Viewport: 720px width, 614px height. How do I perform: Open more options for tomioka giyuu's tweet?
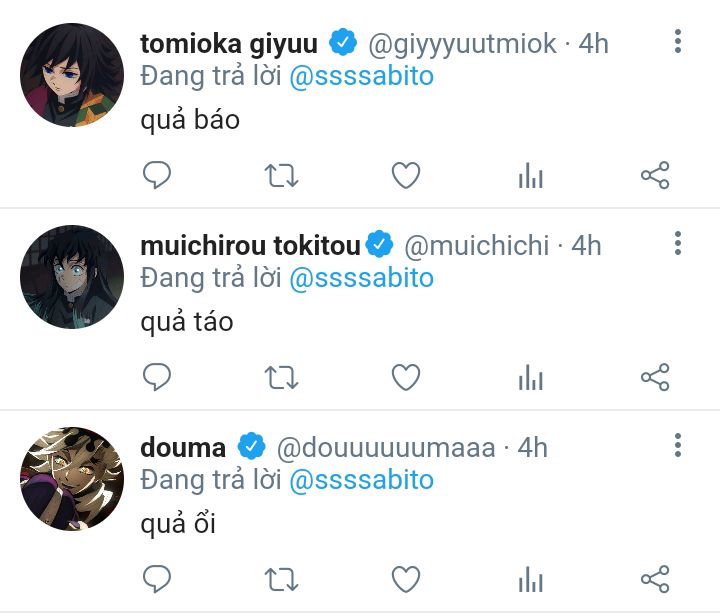coord(678,42)
